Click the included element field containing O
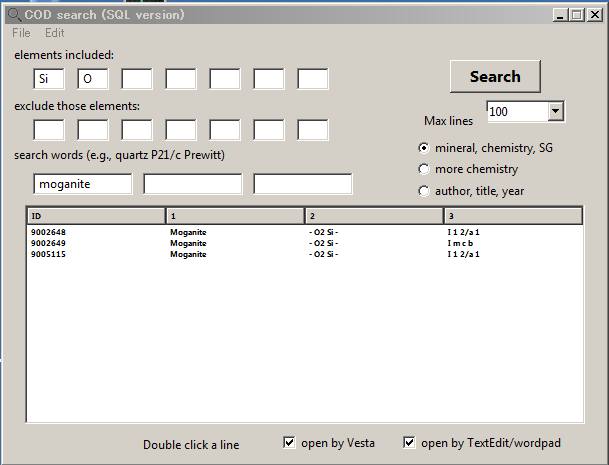The image size is (609, 465). pos(93,78)
